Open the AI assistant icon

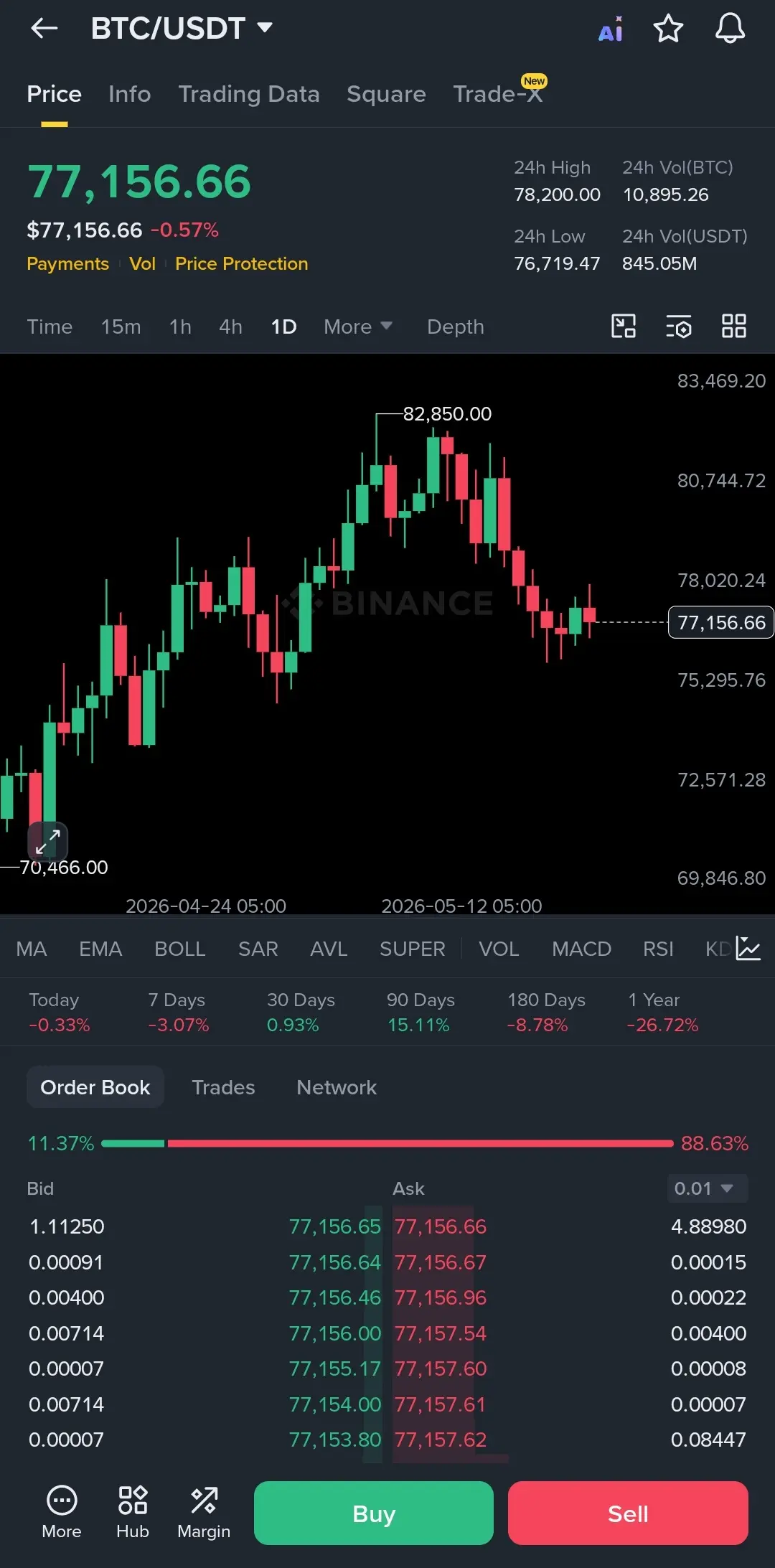[x=611, y=29]
